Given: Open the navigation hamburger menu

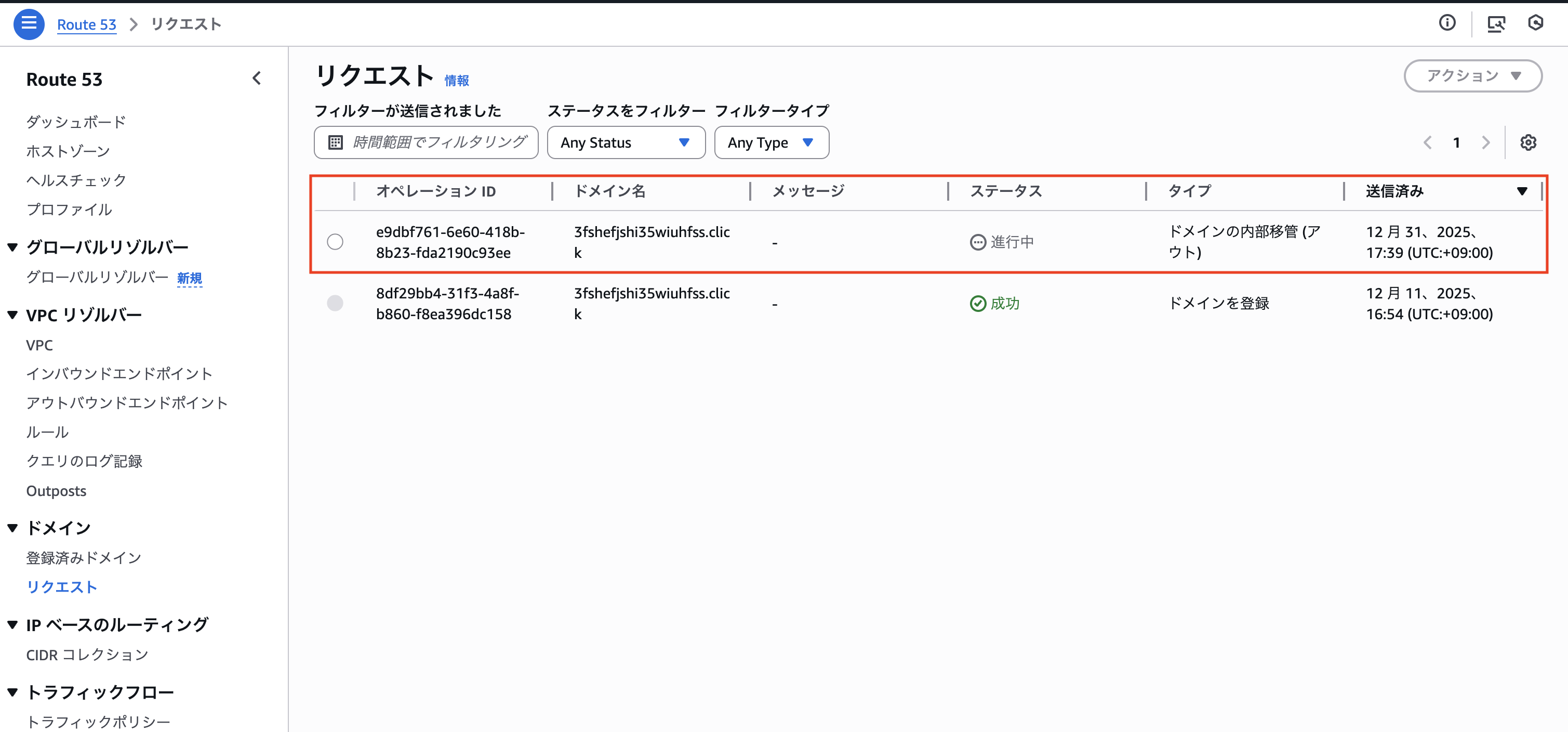Looking at the screenshot, I should [x=28, y=24].
